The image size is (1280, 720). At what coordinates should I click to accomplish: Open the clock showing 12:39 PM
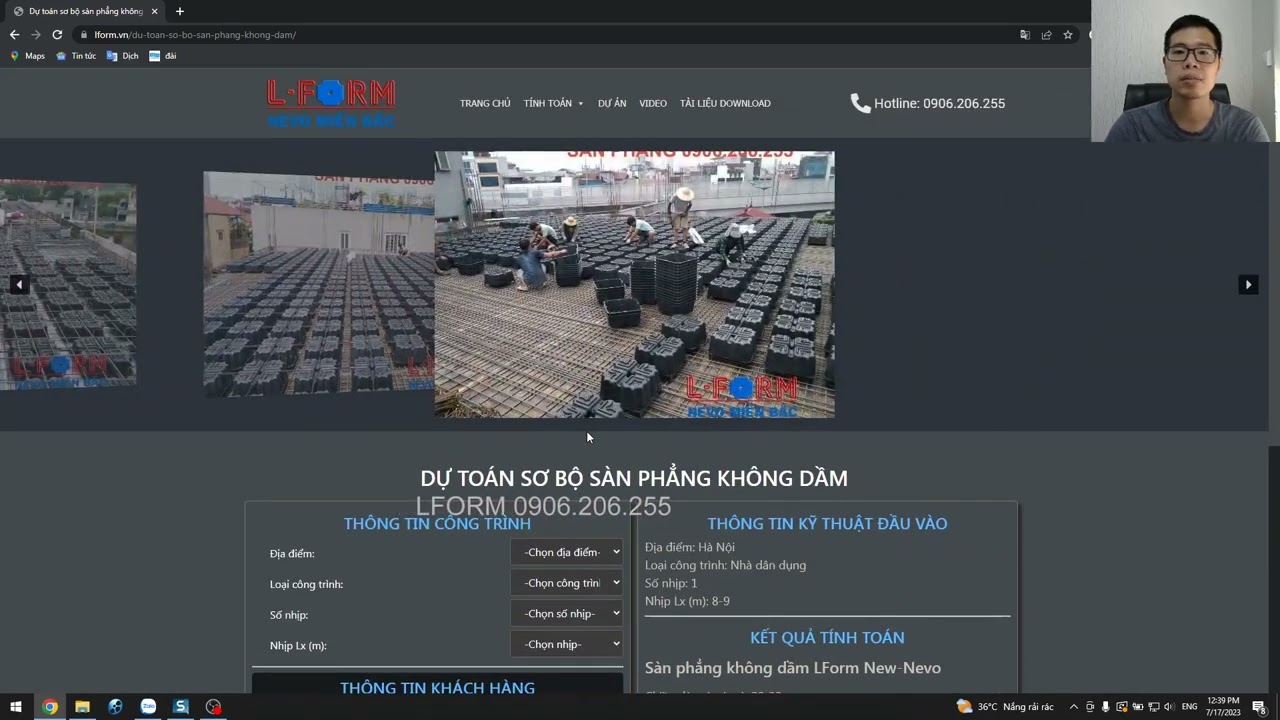[1223, 706]
